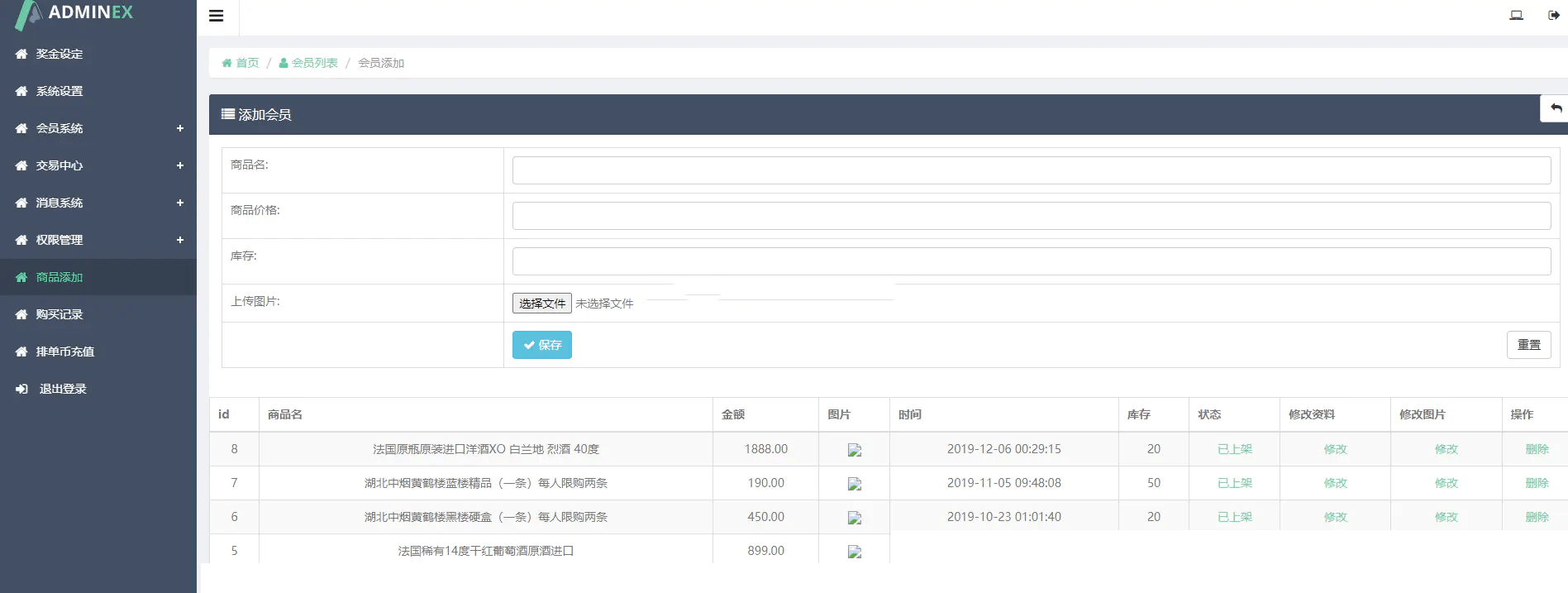
Task: Click the home icon beside 系统设置
Action: click(21, 91)
